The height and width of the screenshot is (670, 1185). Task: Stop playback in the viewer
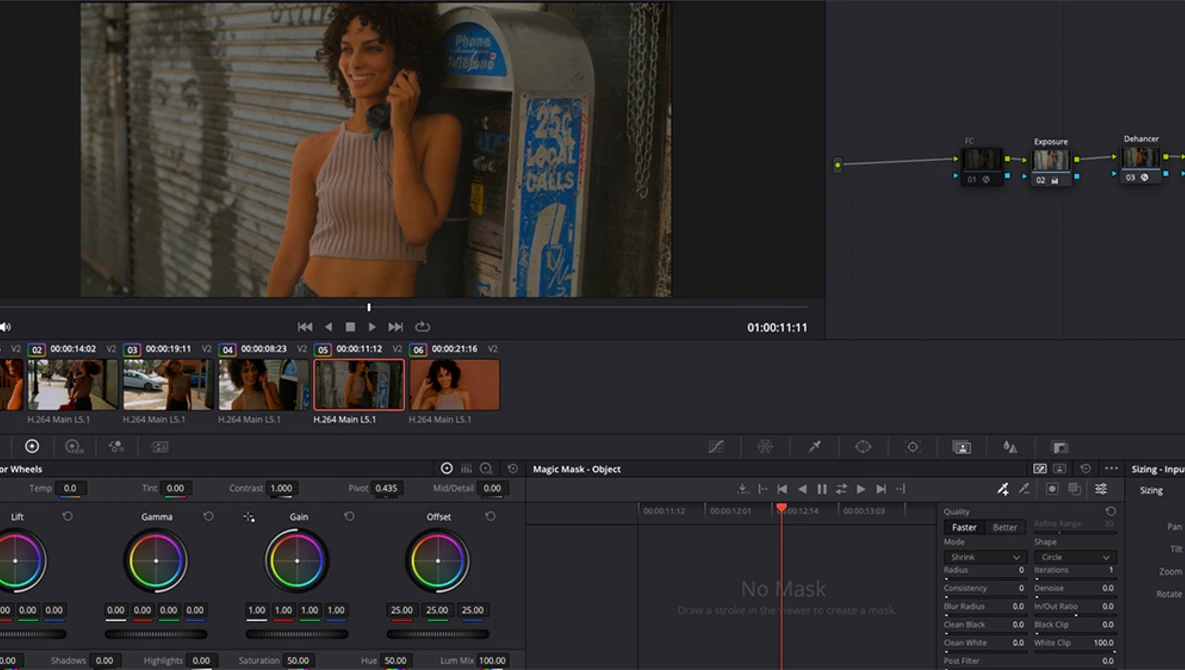[x=350, y=327]
